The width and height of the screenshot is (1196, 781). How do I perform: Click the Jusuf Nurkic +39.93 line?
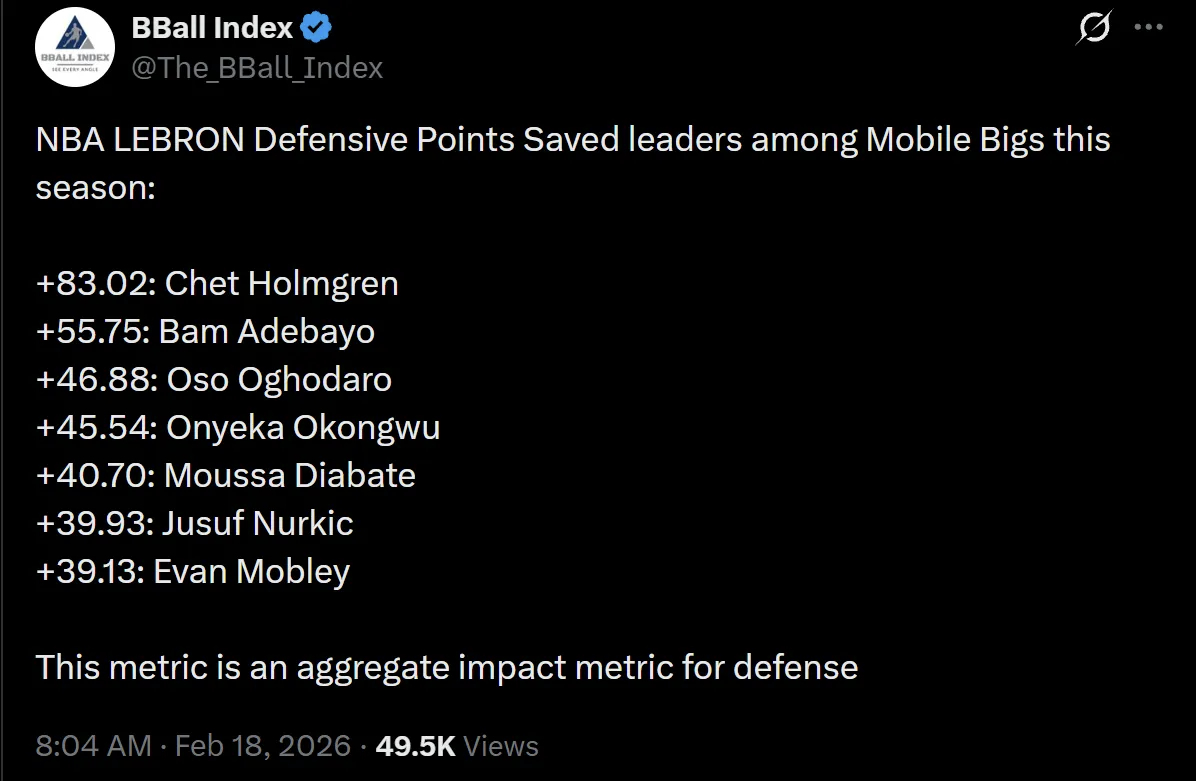(195, 523)
